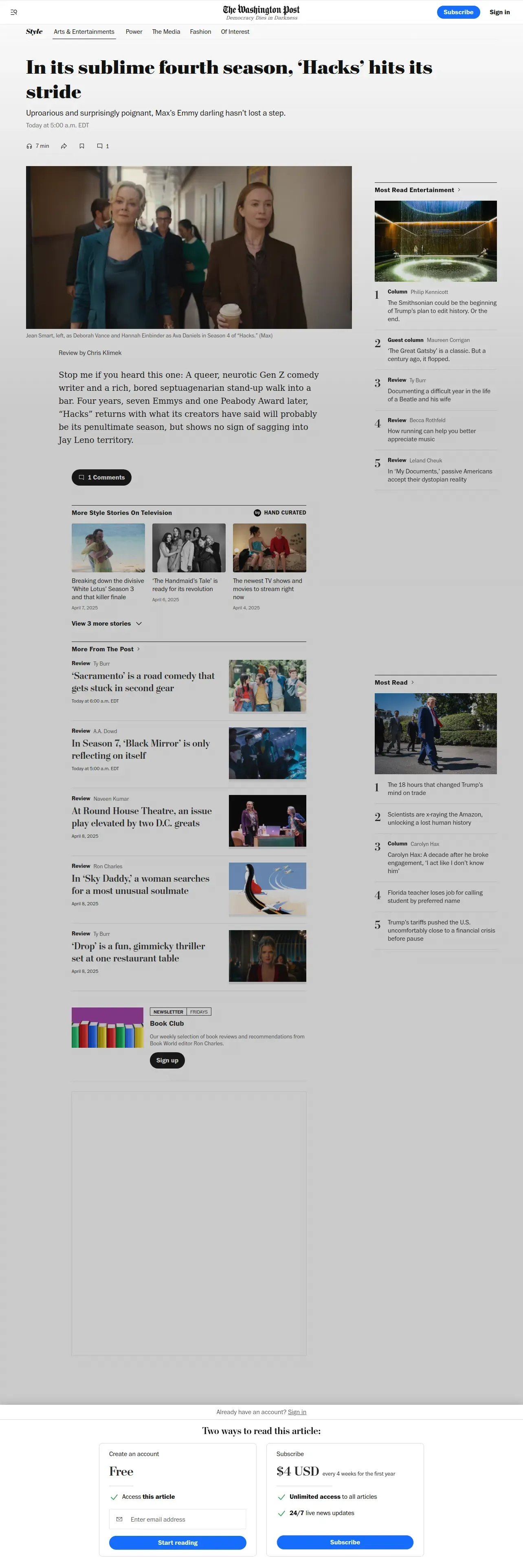Click Start reading button
The image size is (523, 1568).
click(x=178, y=1542)
